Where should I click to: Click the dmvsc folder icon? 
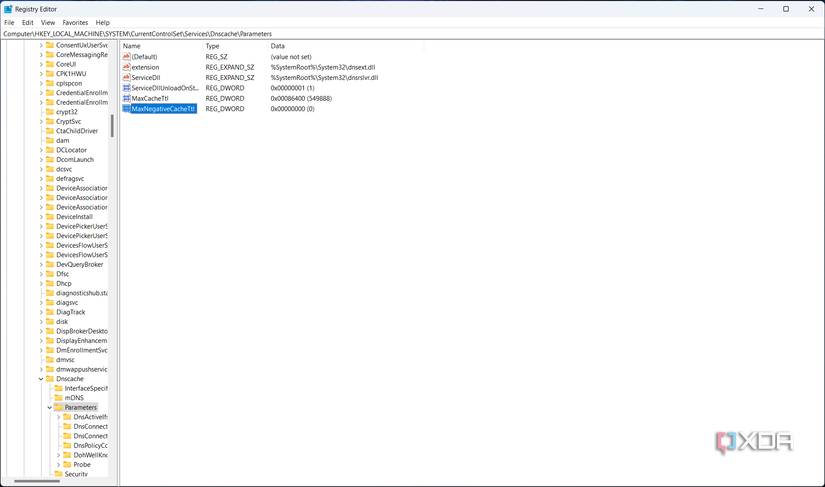(x=50, y=360)
